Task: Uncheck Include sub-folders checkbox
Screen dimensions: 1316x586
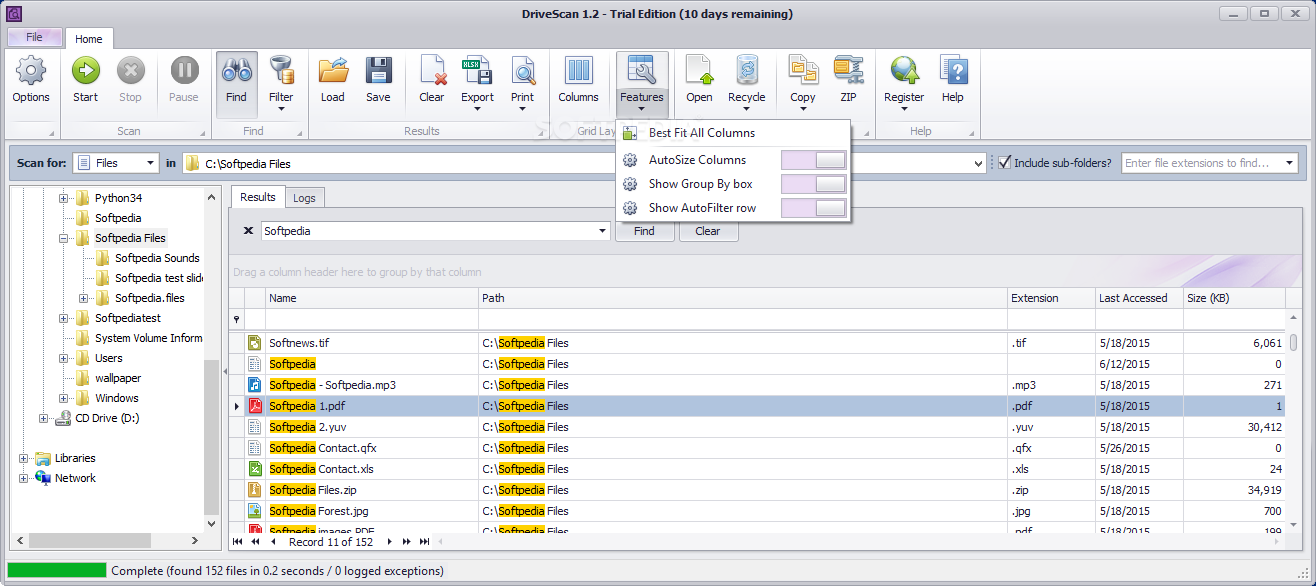Action: pyautogui.click(x=1004, y=163)
